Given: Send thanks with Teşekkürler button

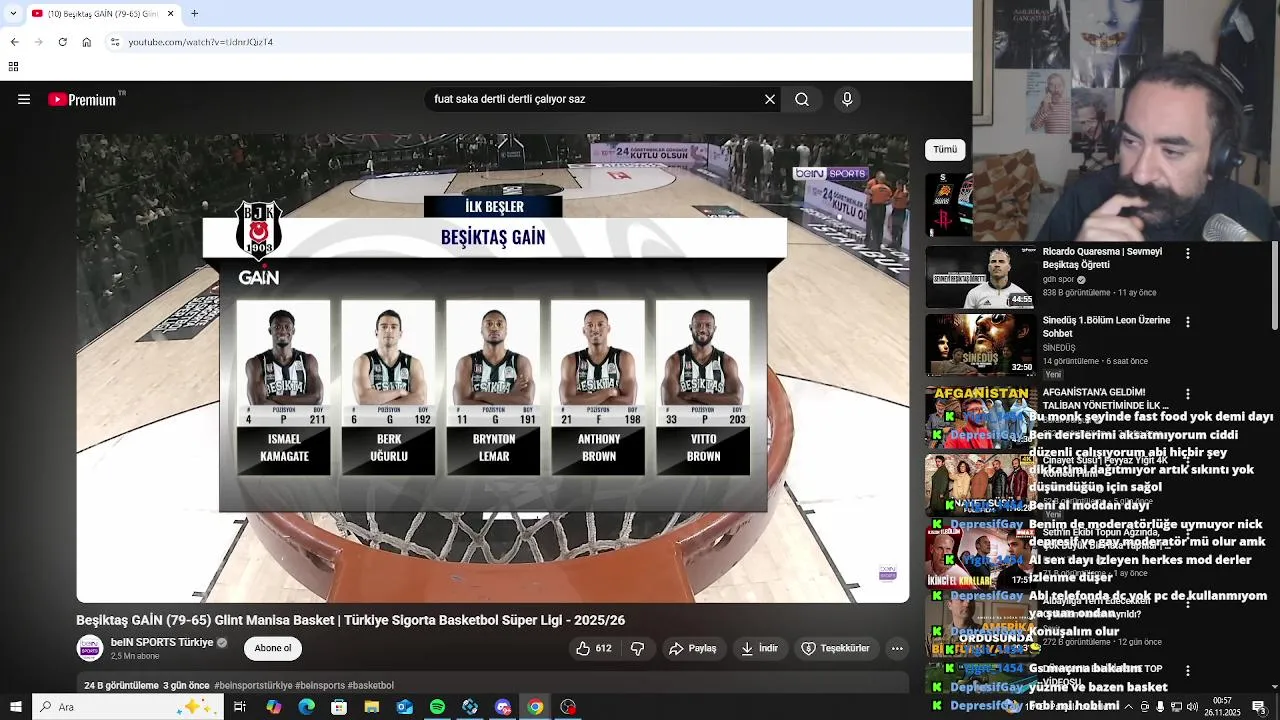Looking at the screenshot, I should tap(834, 648).
